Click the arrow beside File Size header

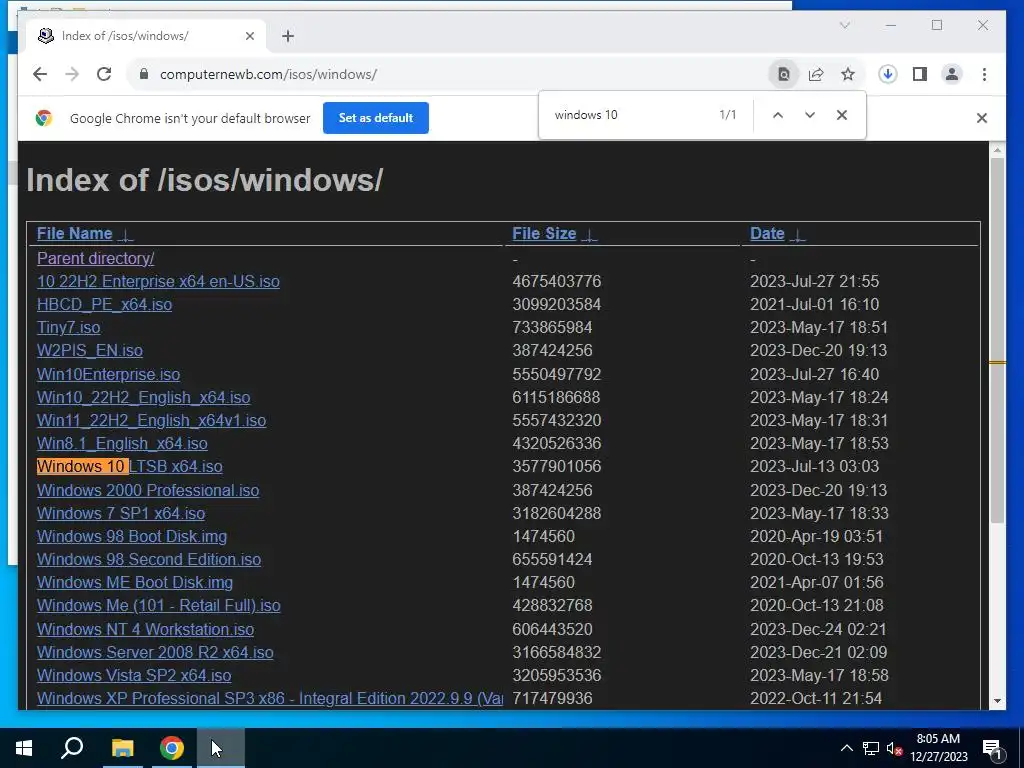click(x=589, y=235)
